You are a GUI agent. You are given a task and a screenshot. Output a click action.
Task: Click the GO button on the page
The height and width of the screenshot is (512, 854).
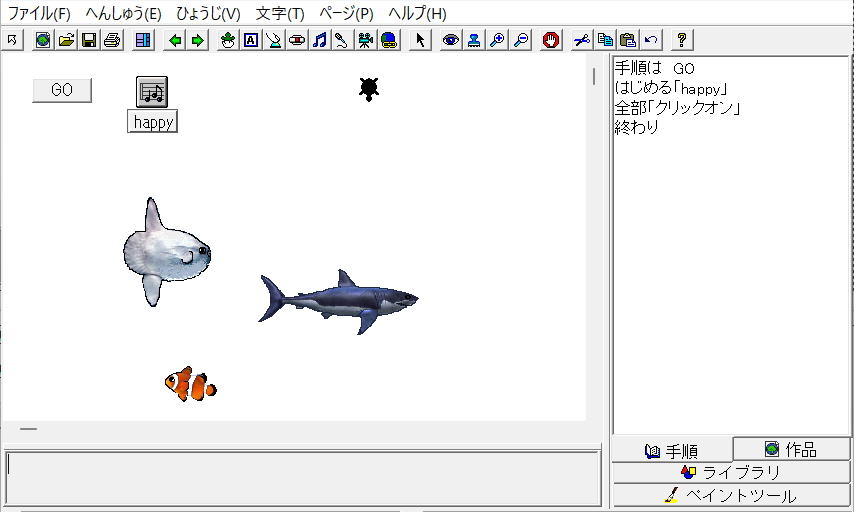coord(62,90)
